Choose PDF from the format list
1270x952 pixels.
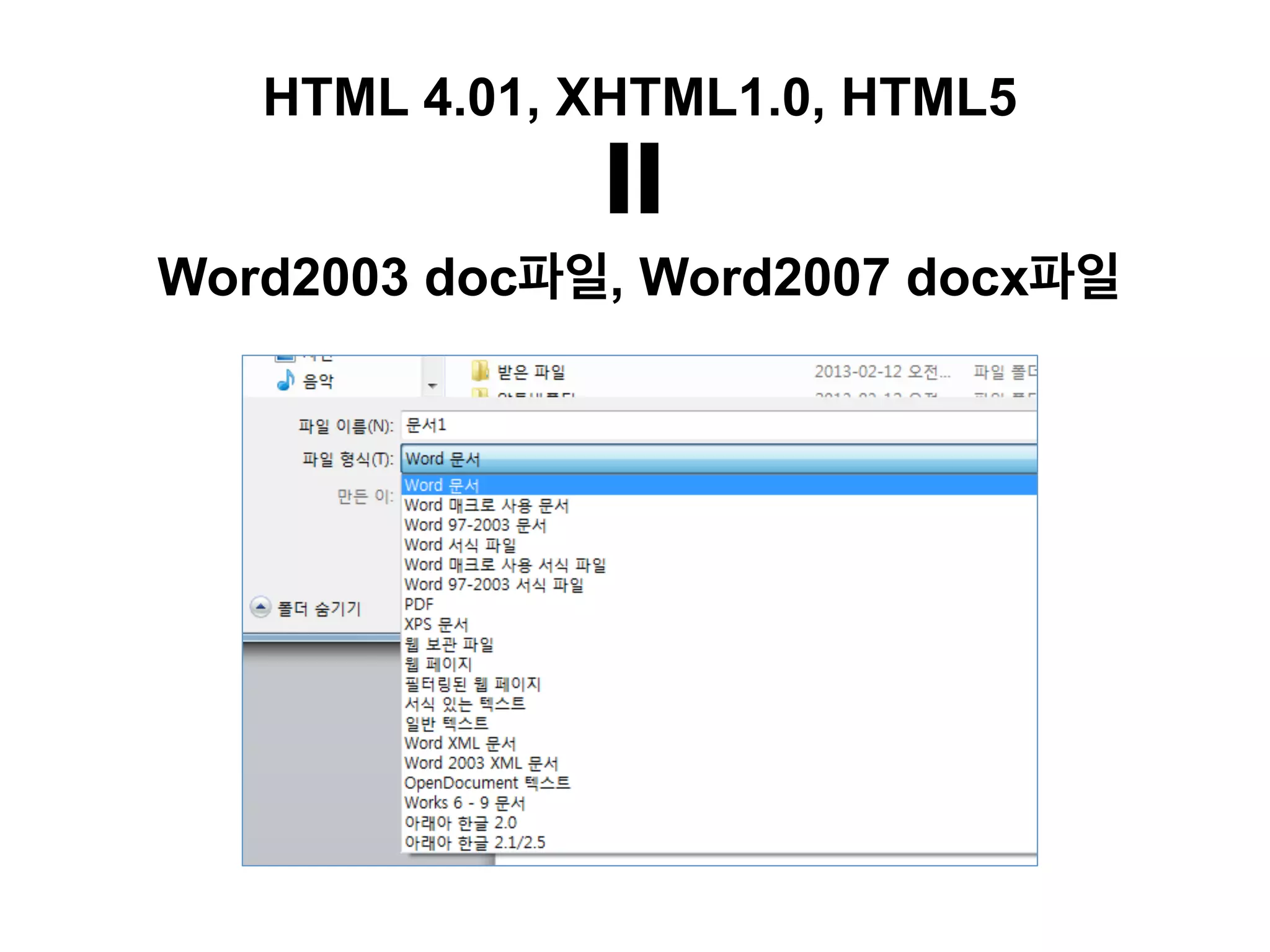click(x=719, y=604)
